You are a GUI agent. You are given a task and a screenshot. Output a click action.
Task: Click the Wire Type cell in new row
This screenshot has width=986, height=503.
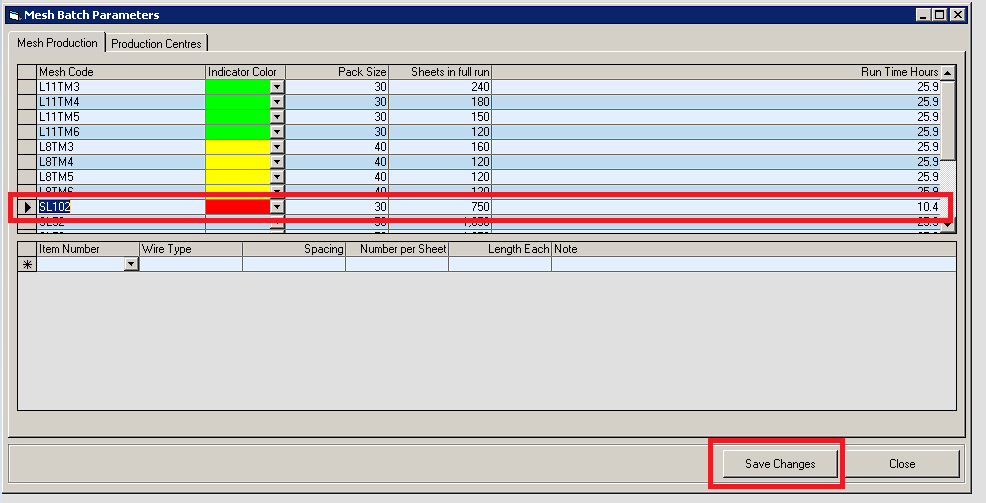[191, 265]
